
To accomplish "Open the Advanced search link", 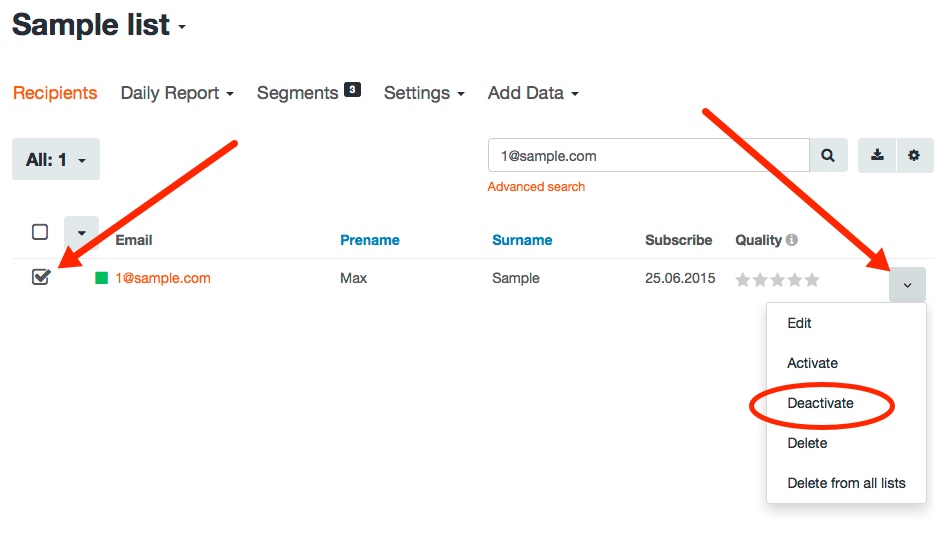I will (x=536, y=187).
